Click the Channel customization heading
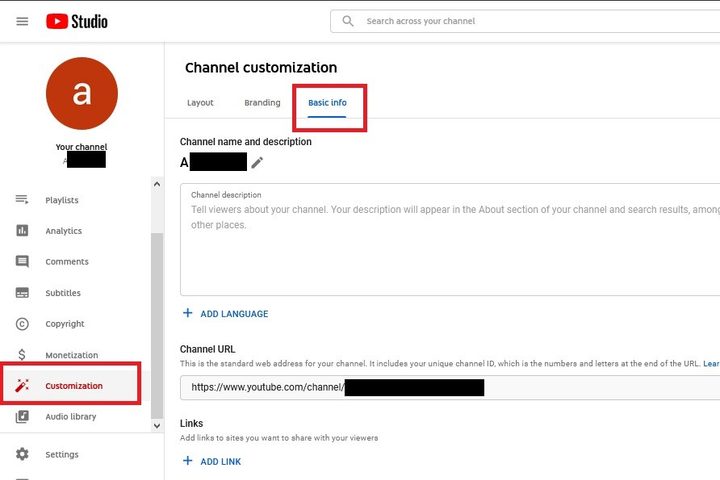 pos(261,68)
